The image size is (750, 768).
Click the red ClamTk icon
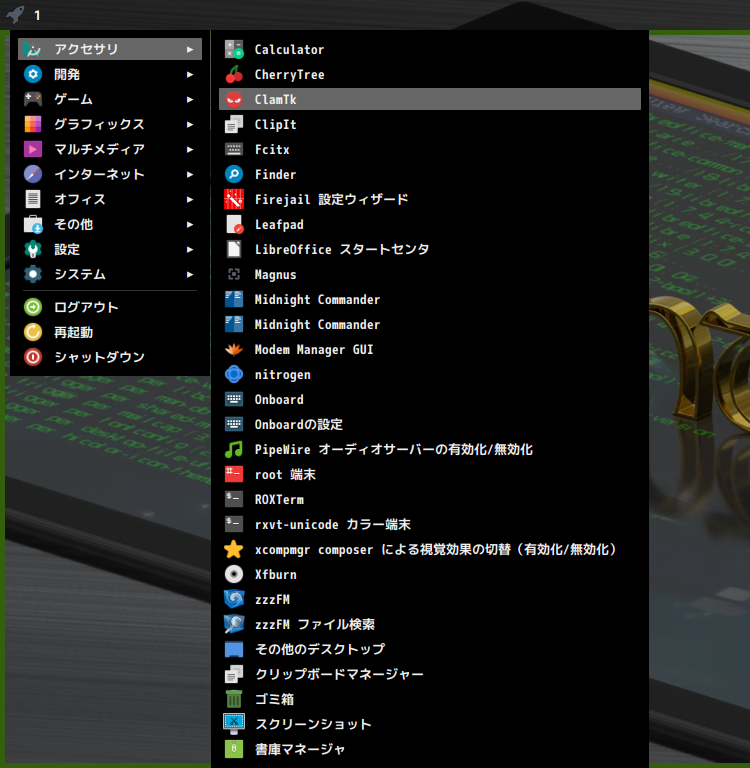[234, 99]
